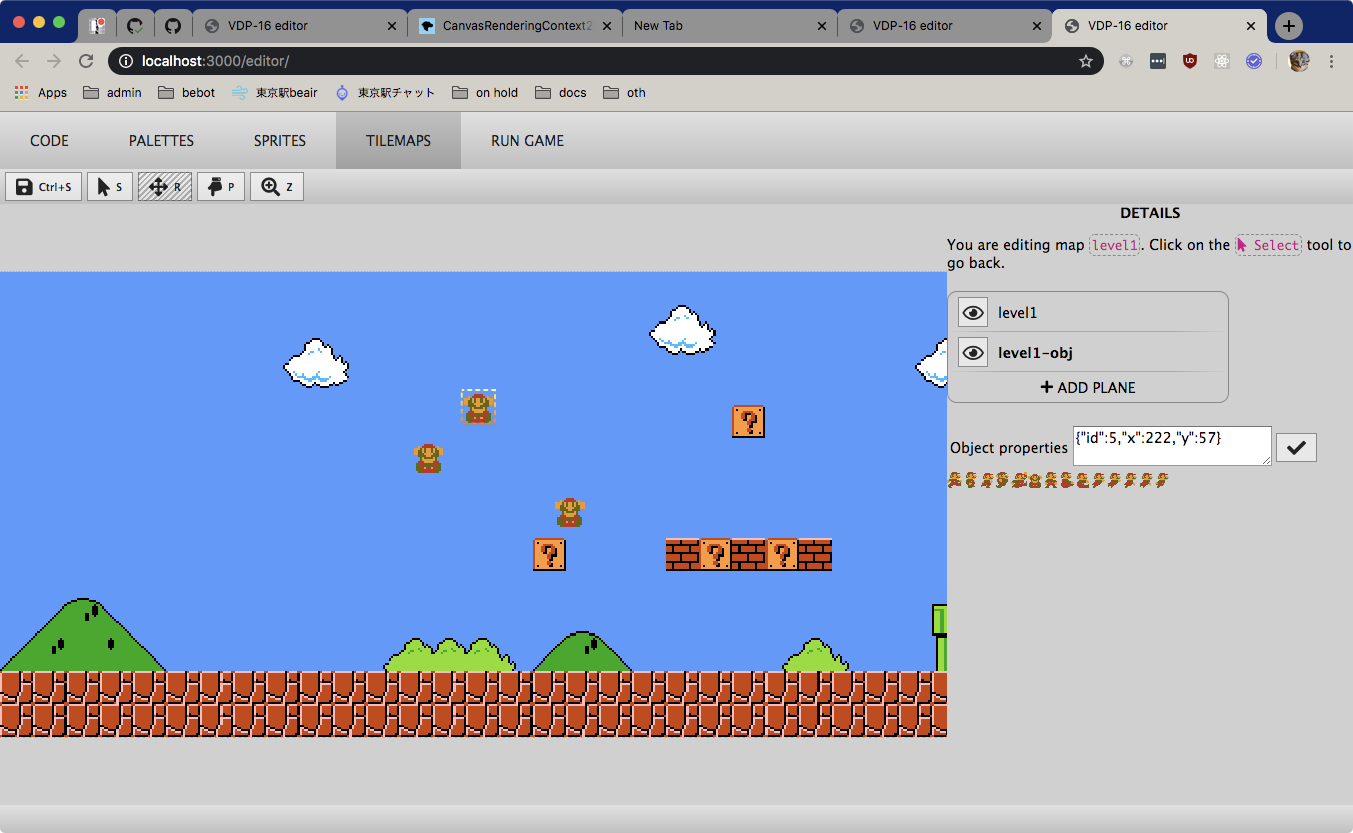Add a new plane with ADD PLANE
The image size is (1353, 833).
click(1088, 387)
